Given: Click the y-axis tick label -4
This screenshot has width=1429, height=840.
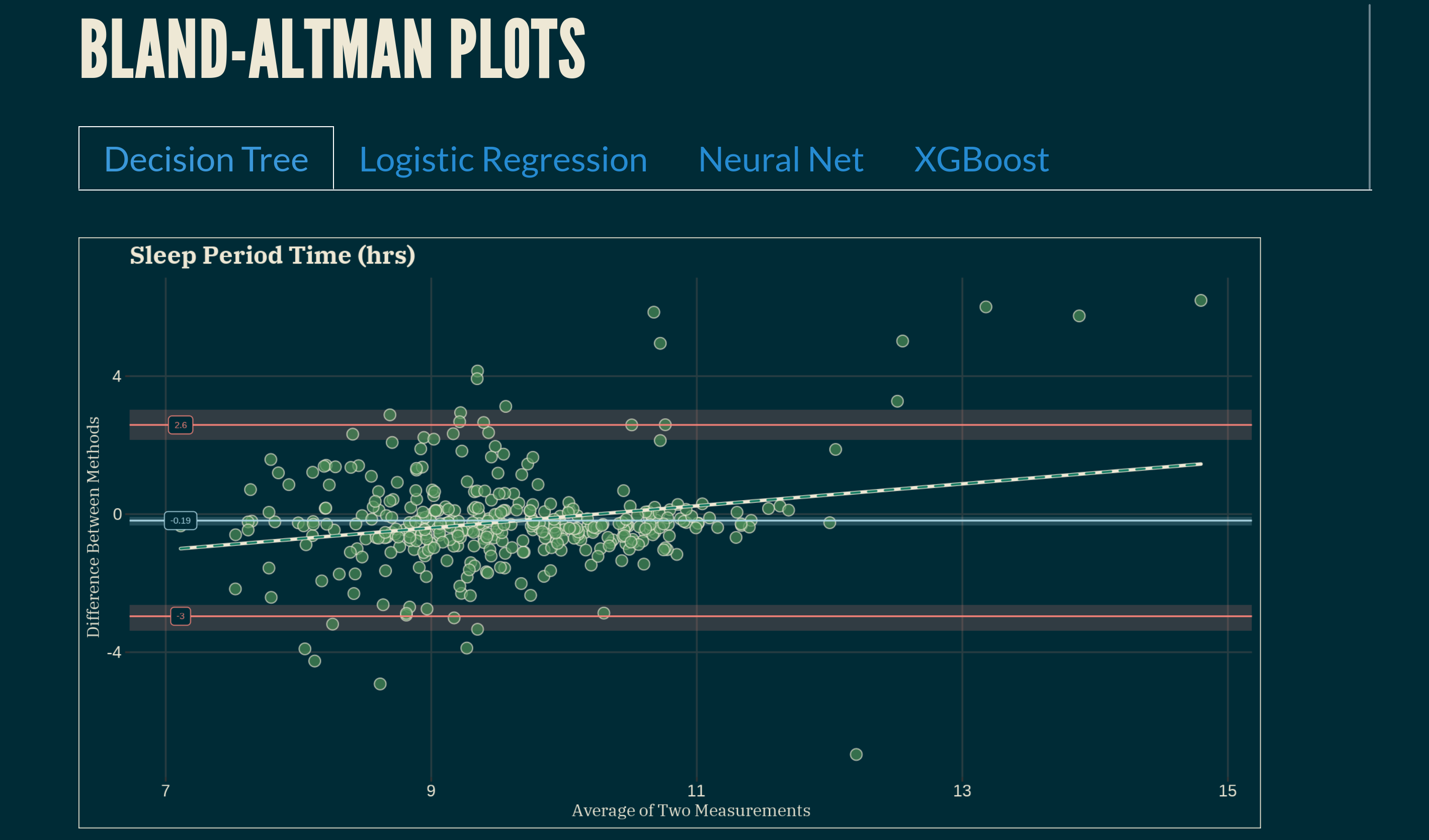Looking at the screenshot, I should click(x=114, y=652).
